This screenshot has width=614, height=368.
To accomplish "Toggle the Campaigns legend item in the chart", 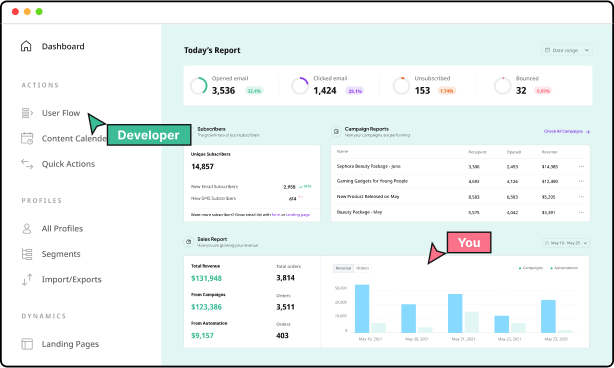I will pos(531,268).
